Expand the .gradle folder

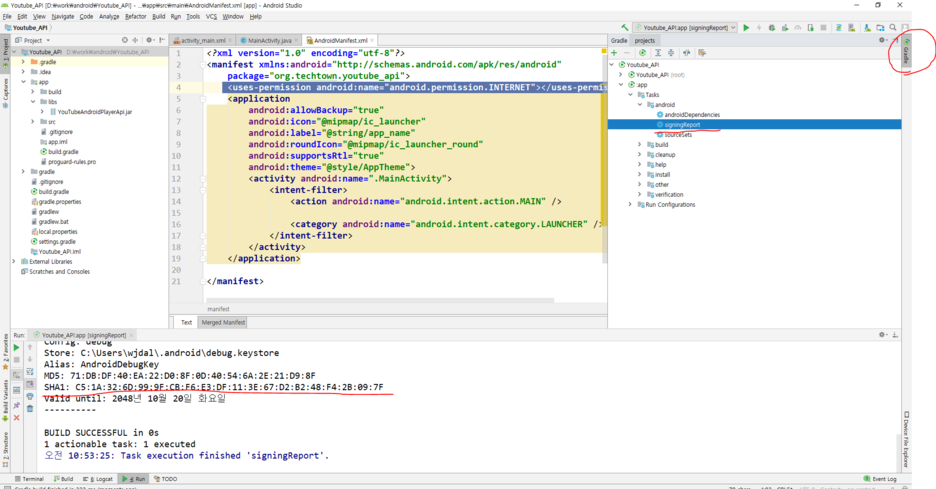[x=23, y=61]
